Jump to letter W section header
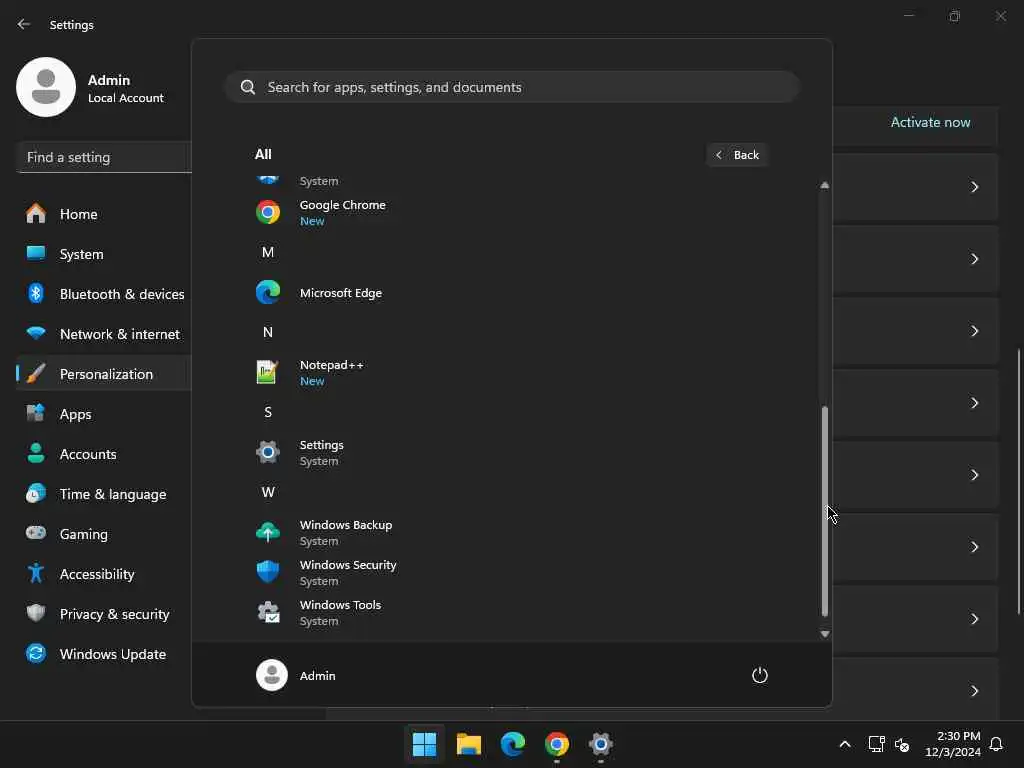The width and height of the screenshot is (1024, 768). (x=268, y=492)
